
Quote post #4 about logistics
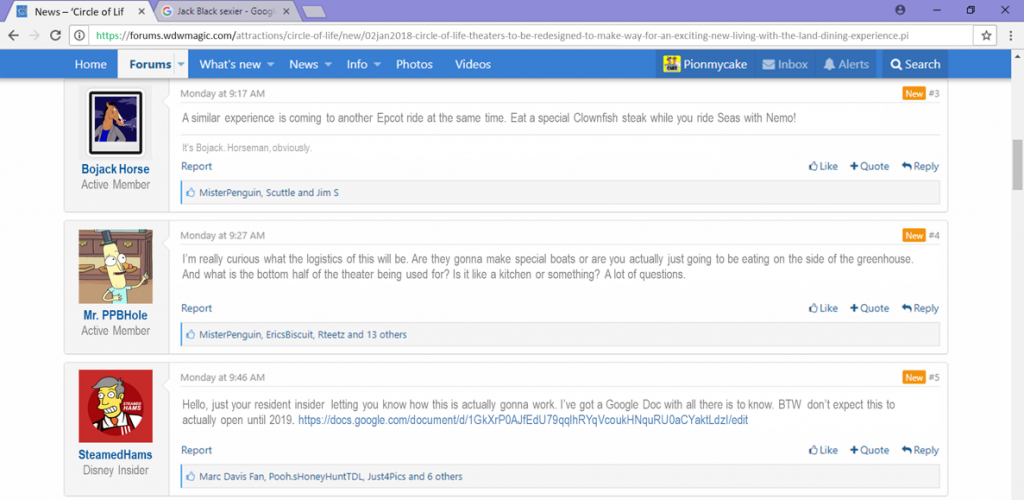tap(869, 308)
